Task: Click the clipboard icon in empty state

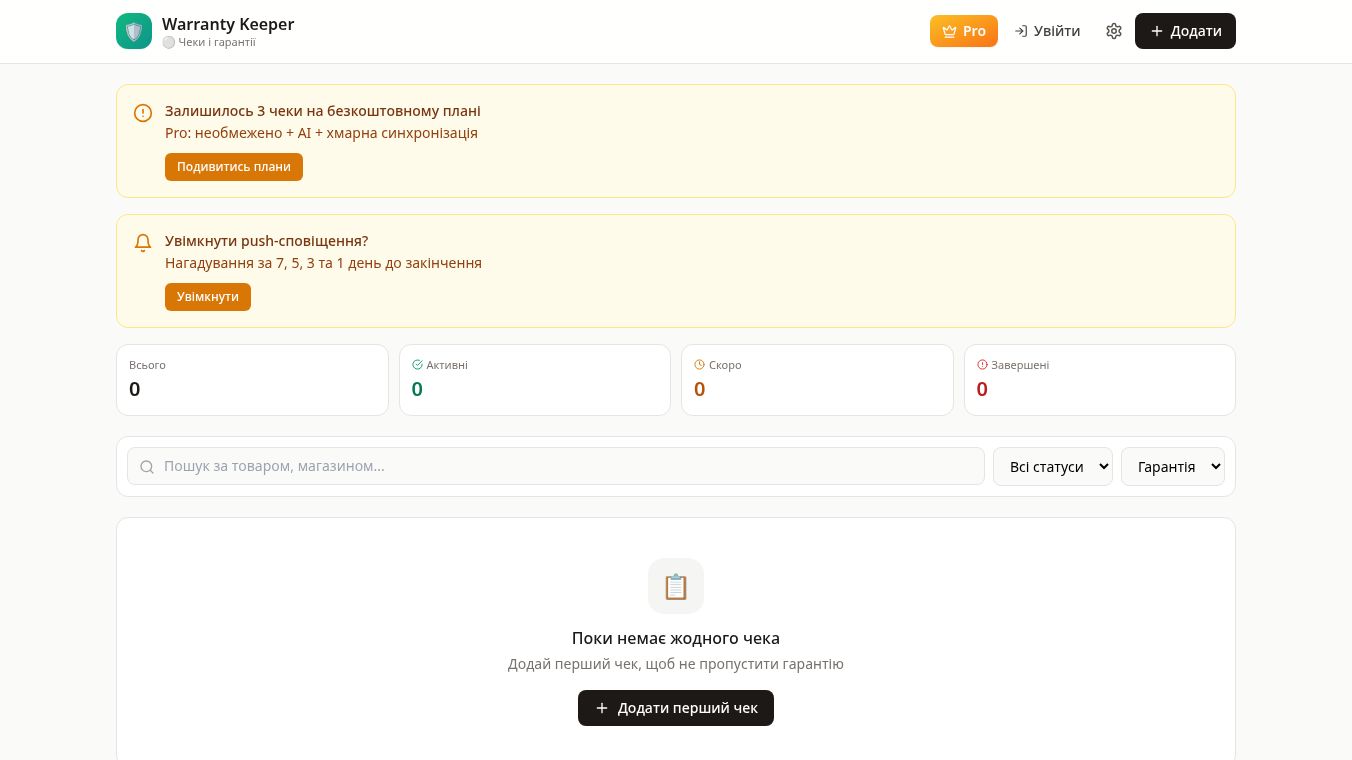Action: pyautogui.click(x=676, y=586)
